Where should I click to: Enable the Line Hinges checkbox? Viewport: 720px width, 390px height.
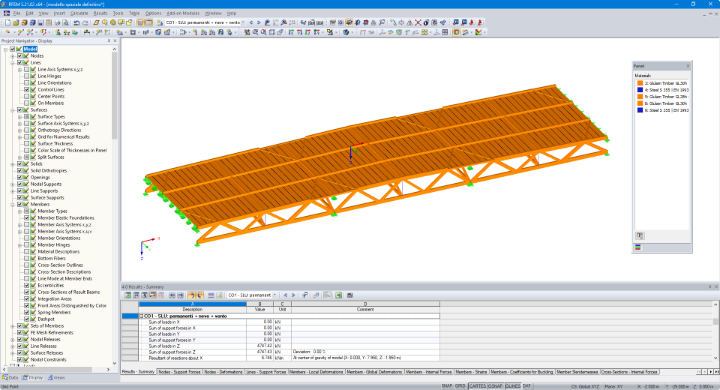click(27, 76)
